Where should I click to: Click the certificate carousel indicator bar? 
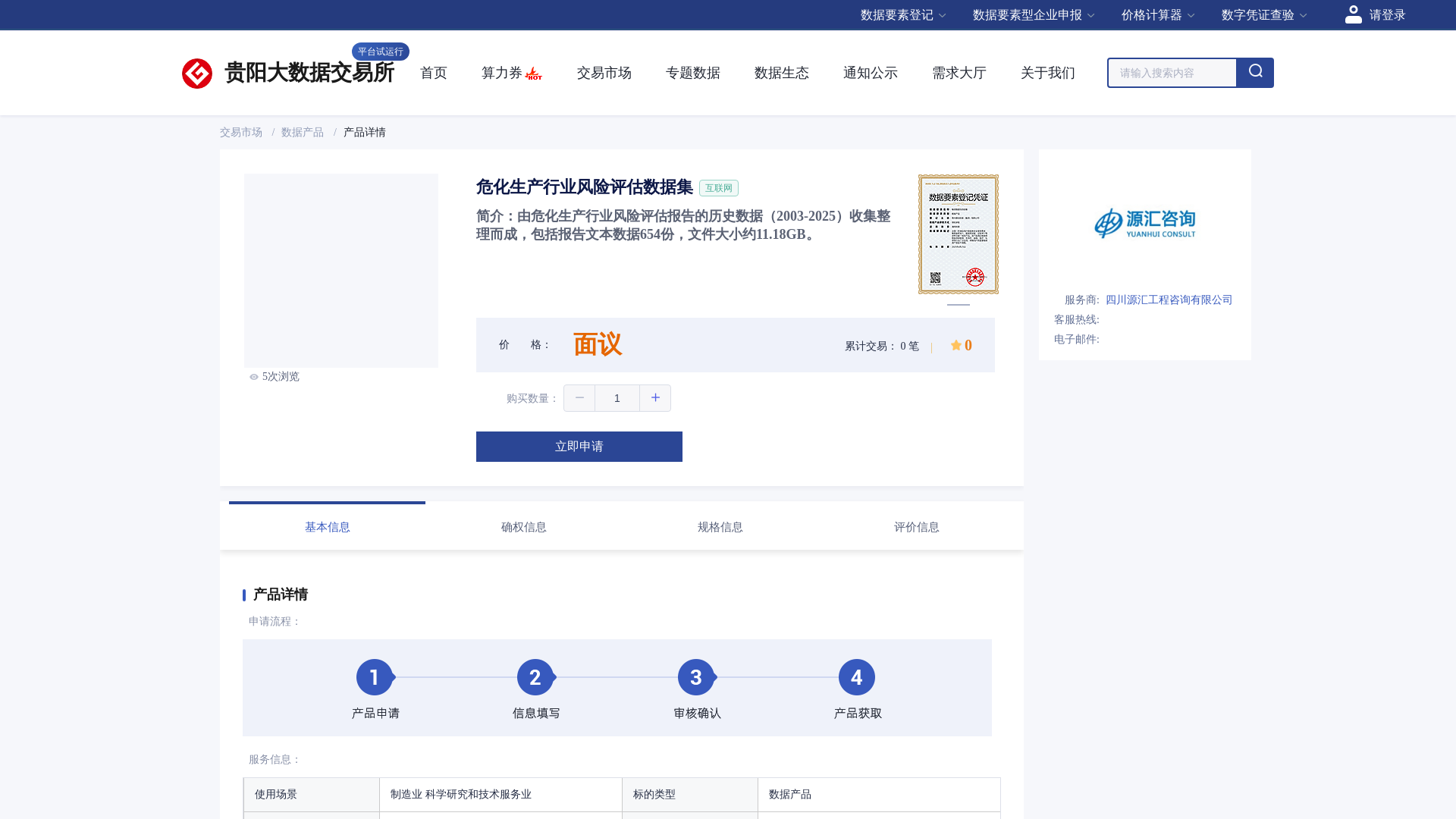pyautogui.click(x=959, y=305)
